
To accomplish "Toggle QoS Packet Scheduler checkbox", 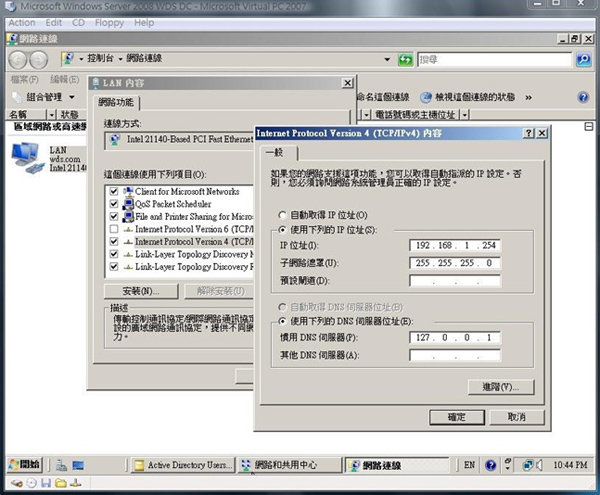I will coord(113,203).
